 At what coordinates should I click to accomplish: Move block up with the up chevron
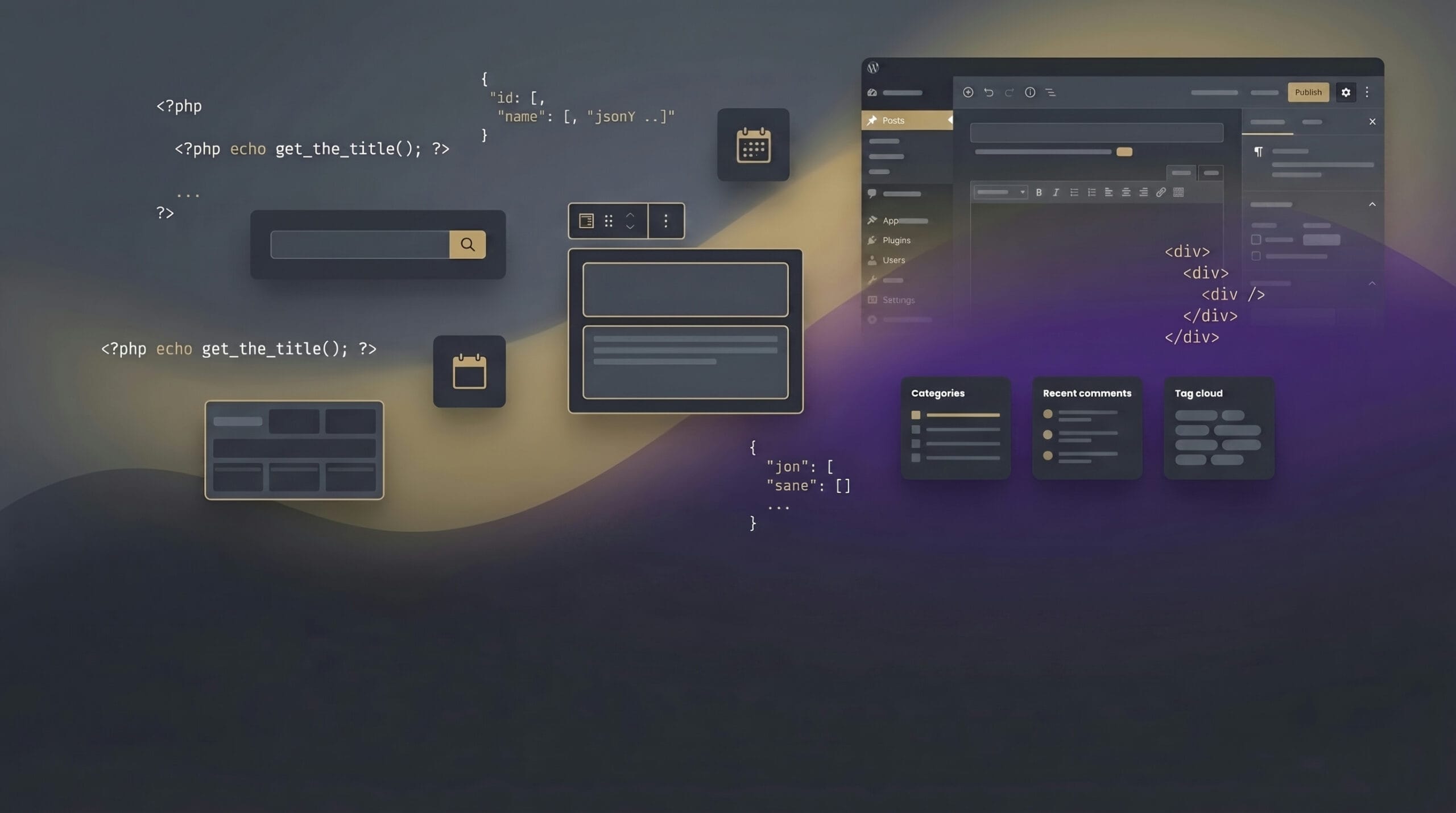(x=630, y=215)
